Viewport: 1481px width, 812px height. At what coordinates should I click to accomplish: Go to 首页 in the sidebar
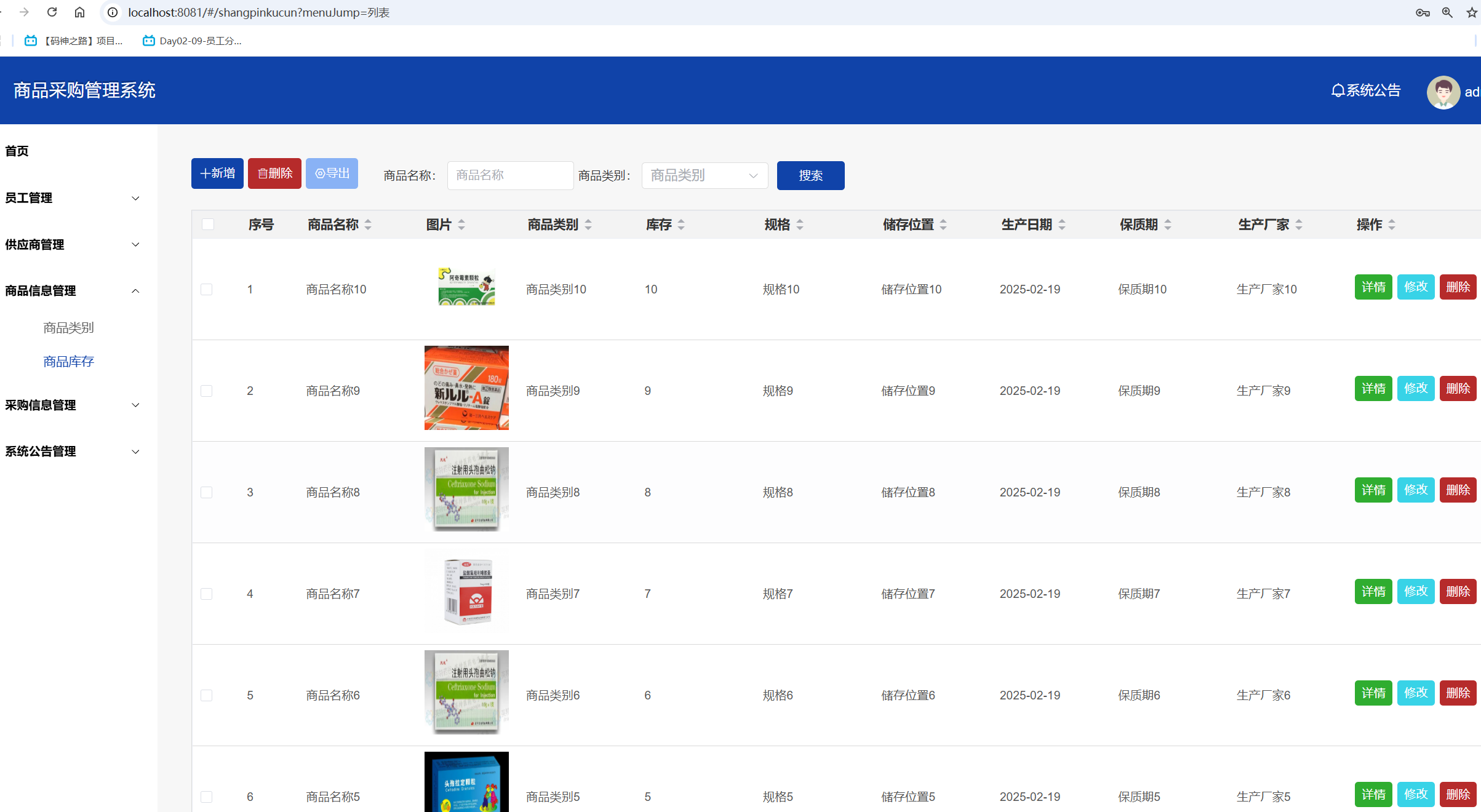(17, 151)
